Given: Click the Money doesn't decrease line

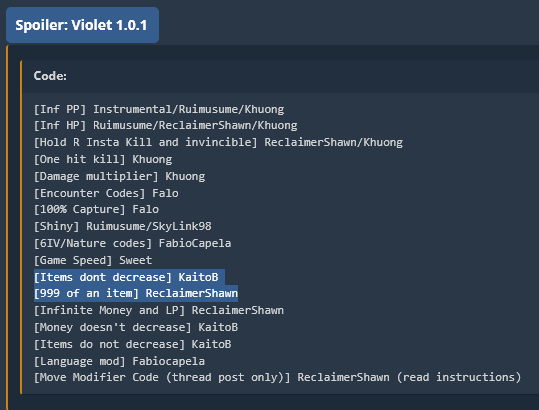Looking at the screenshot, I should click(136, 327).
